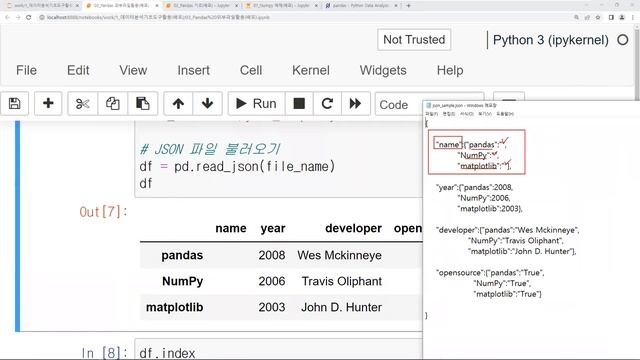Screen dimensions: 640x360
Task: Interrupt the kernel with the stop square
Action: (x=299, y=104)
